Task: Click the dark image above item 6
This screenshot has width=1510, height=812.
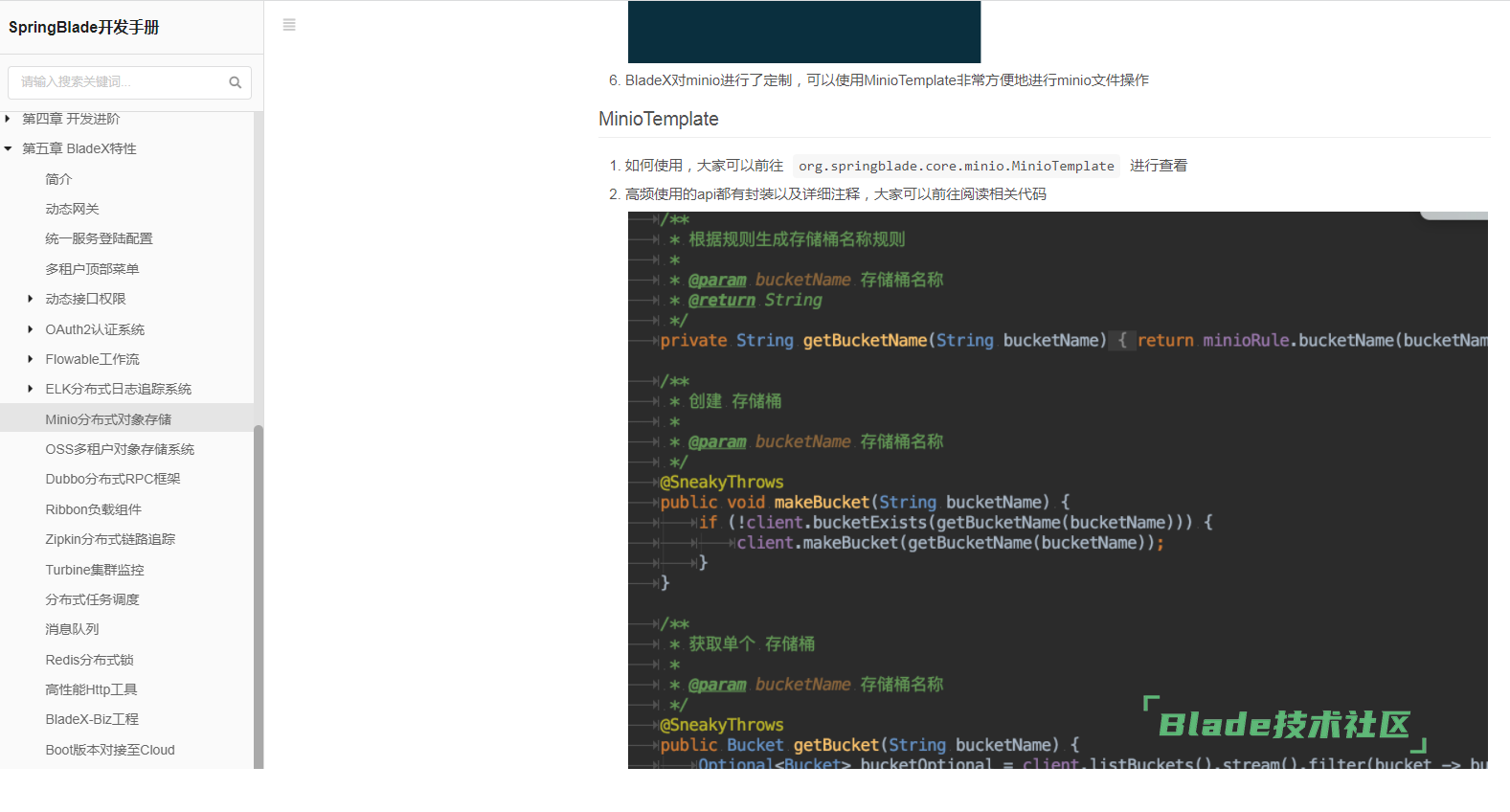Action: (804, 32)
